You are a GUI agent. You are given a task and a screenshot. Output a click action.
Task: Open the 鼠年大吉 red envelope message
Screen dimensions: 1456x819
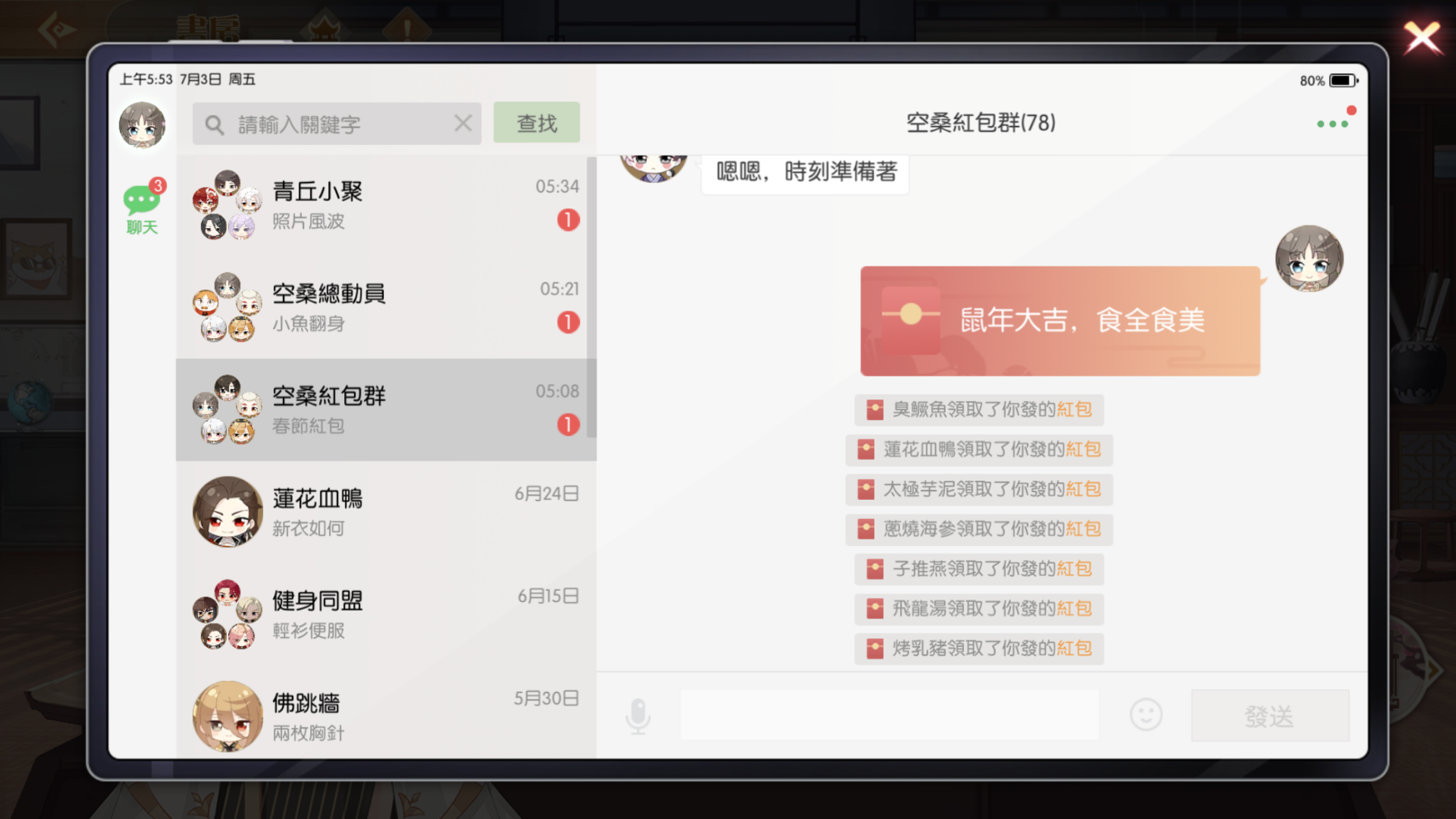(x=1060, y=321)
